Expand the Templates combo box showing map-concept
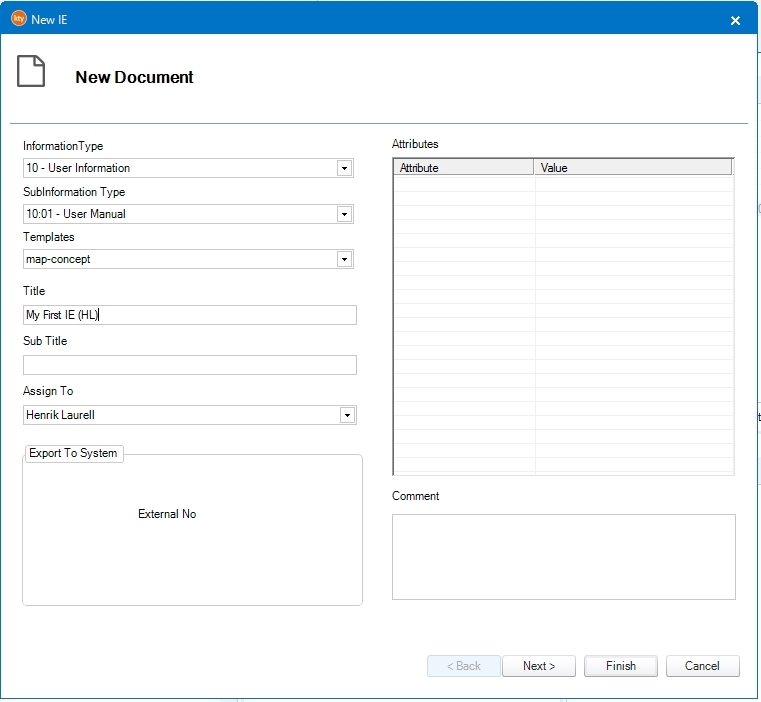The height and width of the screenshot is (702, 761). pos(344,259)
